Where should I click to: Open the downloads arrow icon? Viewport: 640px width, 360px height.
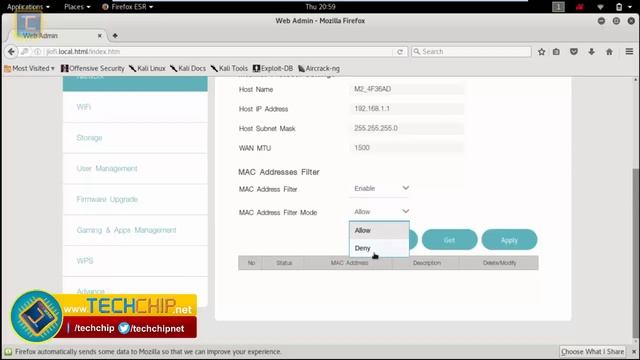pyautogui.click(x=591, y=52)
